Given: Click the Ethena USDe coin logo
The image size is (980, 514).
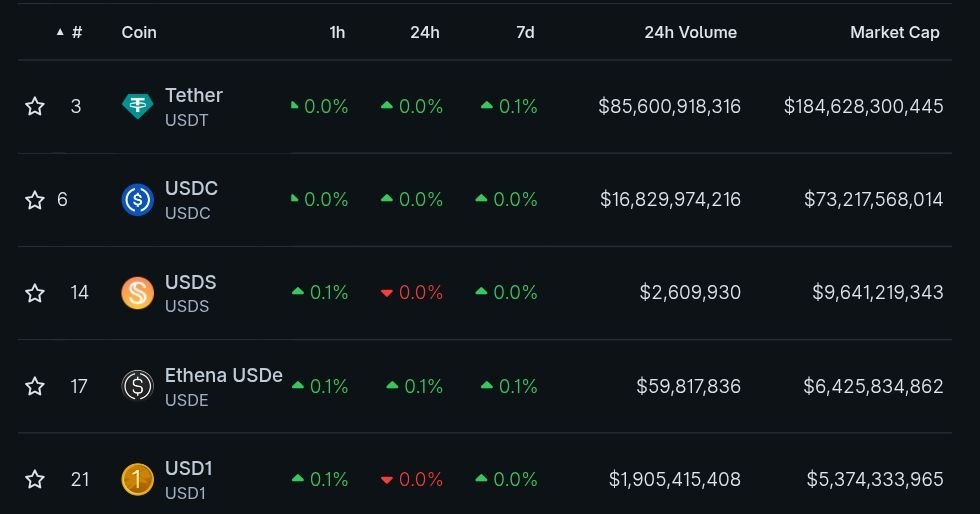Looking at the screenshot, I should 137,386.
